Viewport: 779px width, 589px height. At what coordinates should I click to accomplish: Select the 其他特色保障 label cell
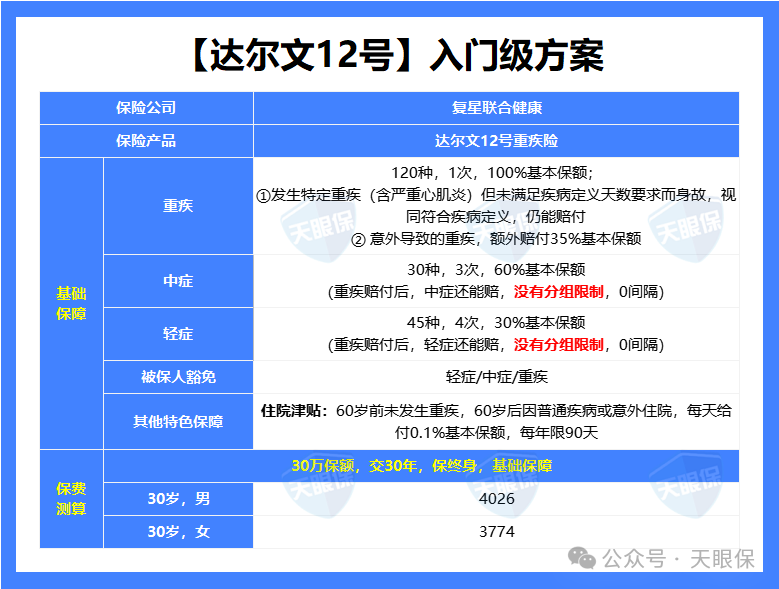(x=178, y=422)
